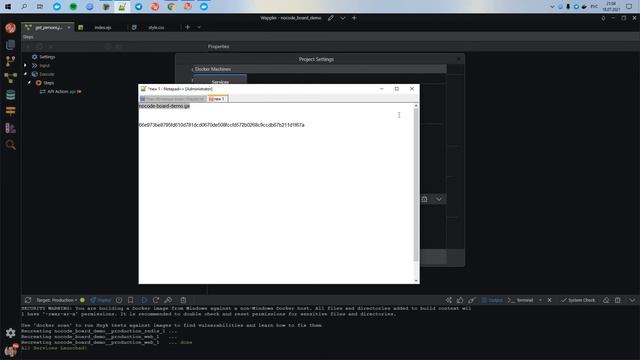
Task: Click the trash icon behind Notepad++ in Project Settings
Action: [424, 199]
